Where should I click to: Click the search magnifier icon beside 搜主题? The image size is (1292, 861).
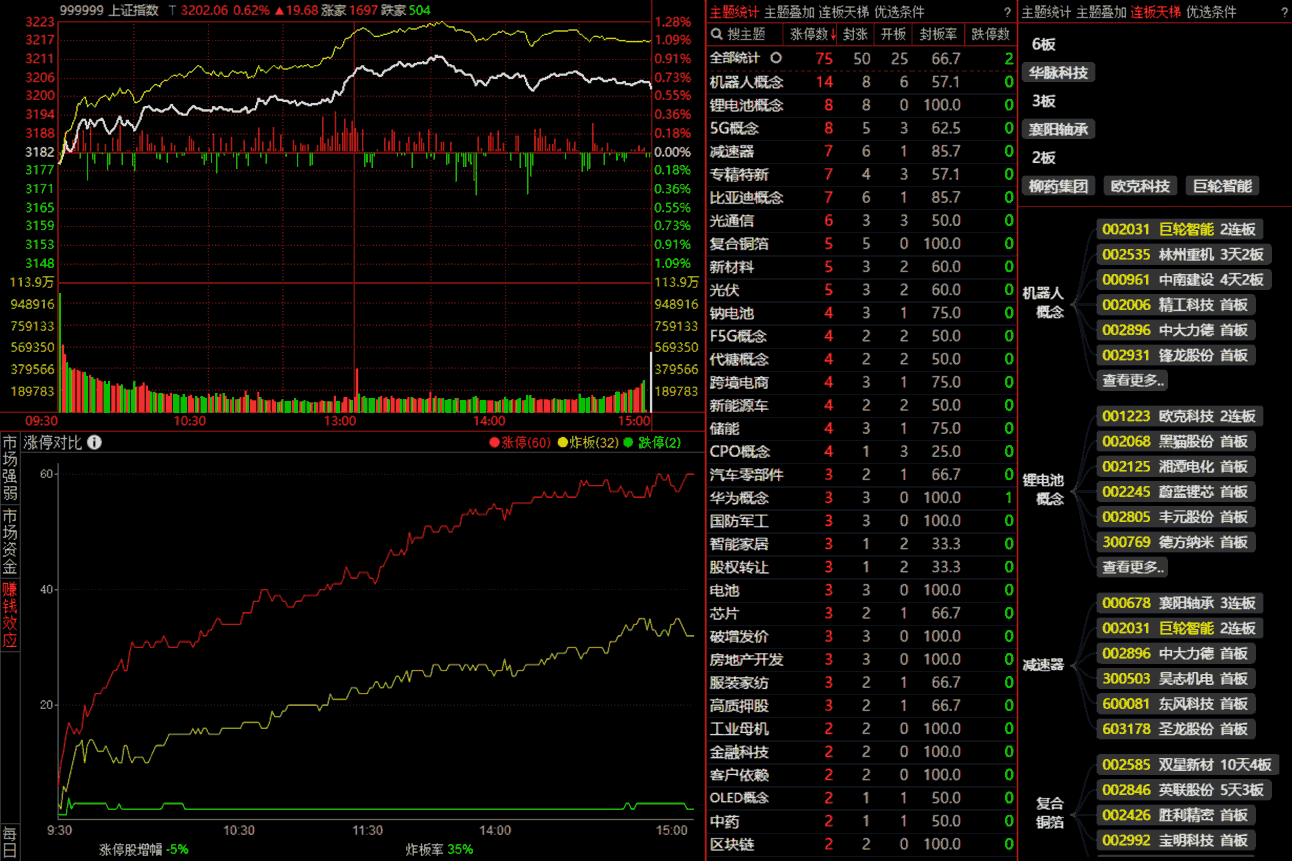pyautogui.click(x=716, y=34)
